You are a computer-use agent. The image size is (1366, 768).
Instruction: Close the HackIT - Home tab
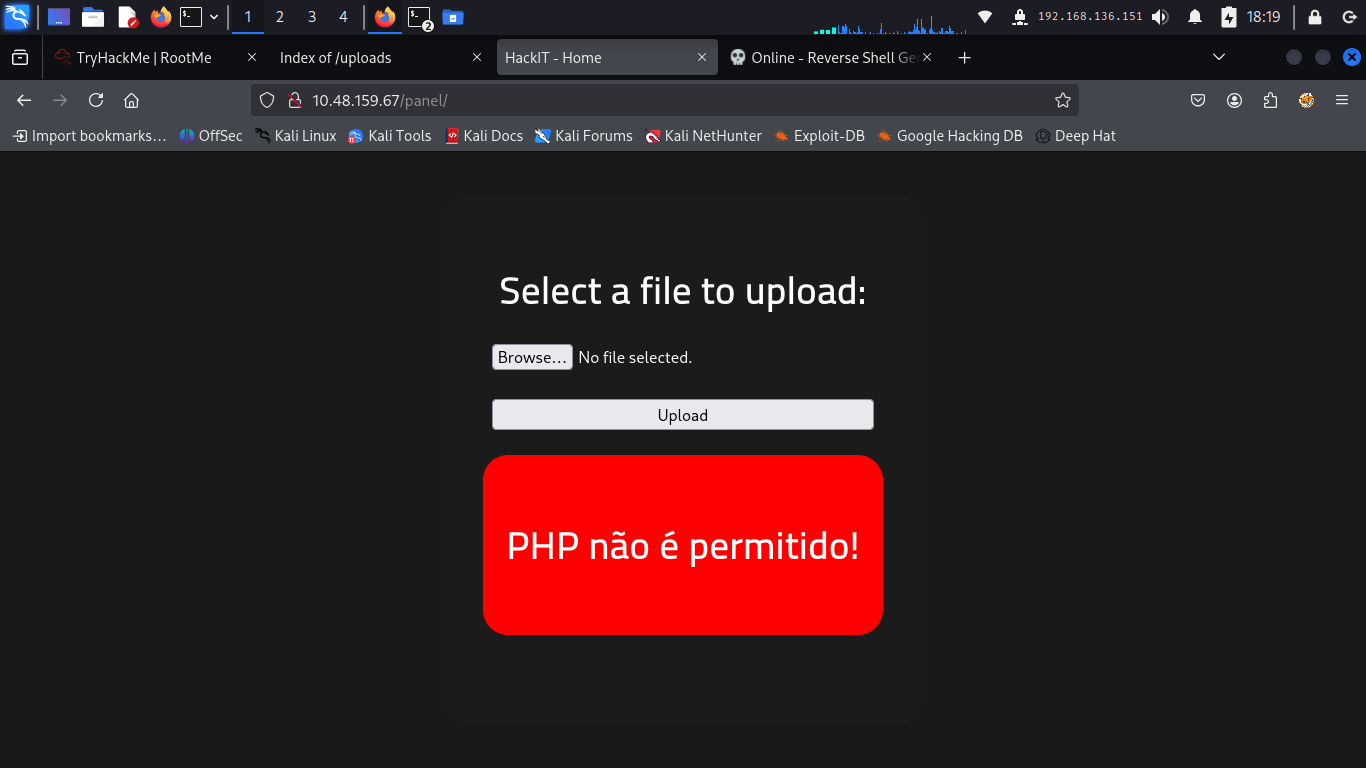[x=703, y=58]
